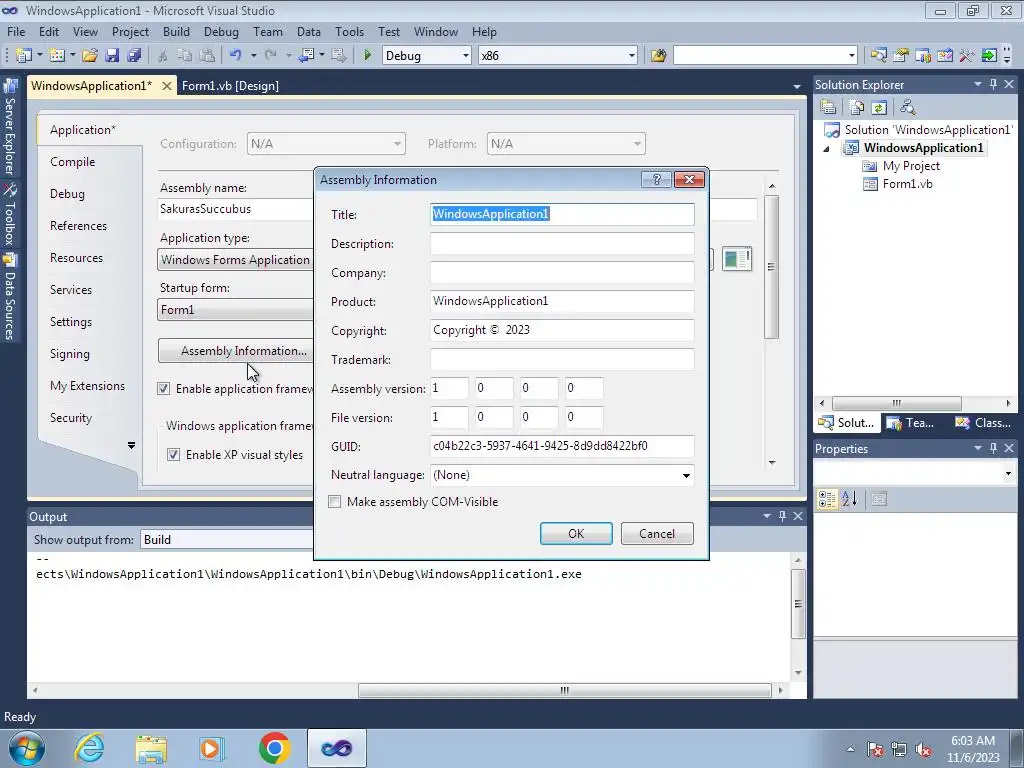Switch to Team Explorer tab in bottom panel
Image resolution: width=1024 pixels, height=768 pixels.
coord(910,423)
